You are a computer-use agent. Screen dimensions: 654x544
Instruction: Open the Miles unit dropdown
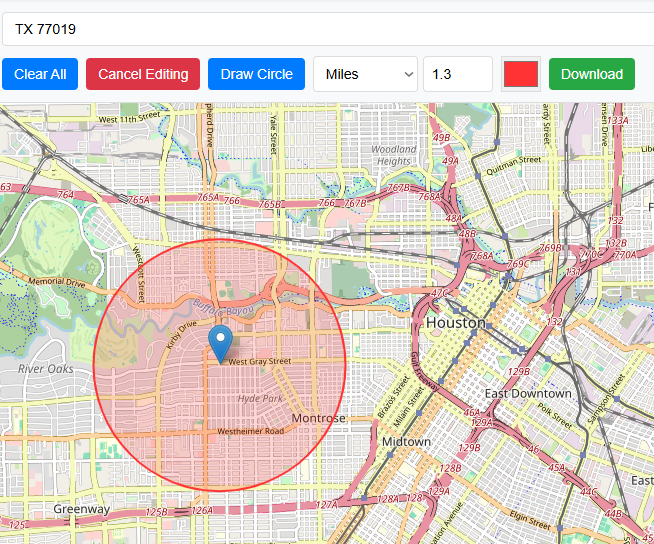point(365,74)
